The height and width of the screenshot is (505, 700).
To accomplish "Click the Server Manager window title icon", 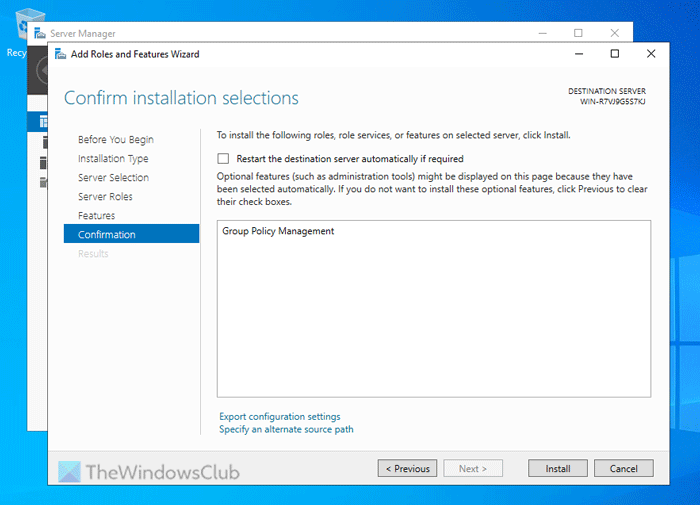I will 40,33.
